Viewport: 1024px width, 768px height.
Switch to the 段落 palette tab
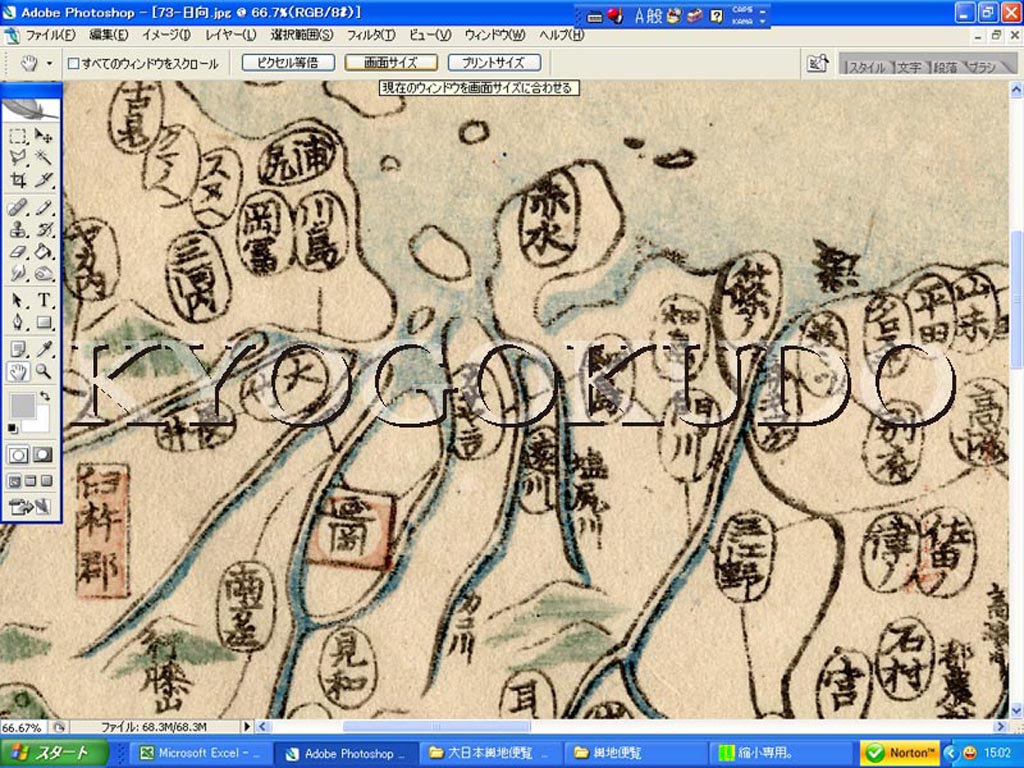coord(945,67)
